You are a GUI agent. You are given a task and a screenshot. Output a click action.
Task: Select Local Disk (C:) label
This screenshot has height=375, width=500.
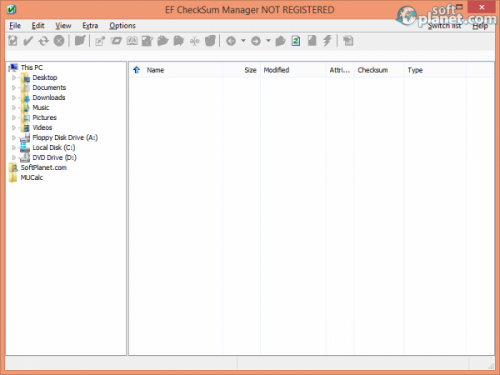tap(54, 148)
